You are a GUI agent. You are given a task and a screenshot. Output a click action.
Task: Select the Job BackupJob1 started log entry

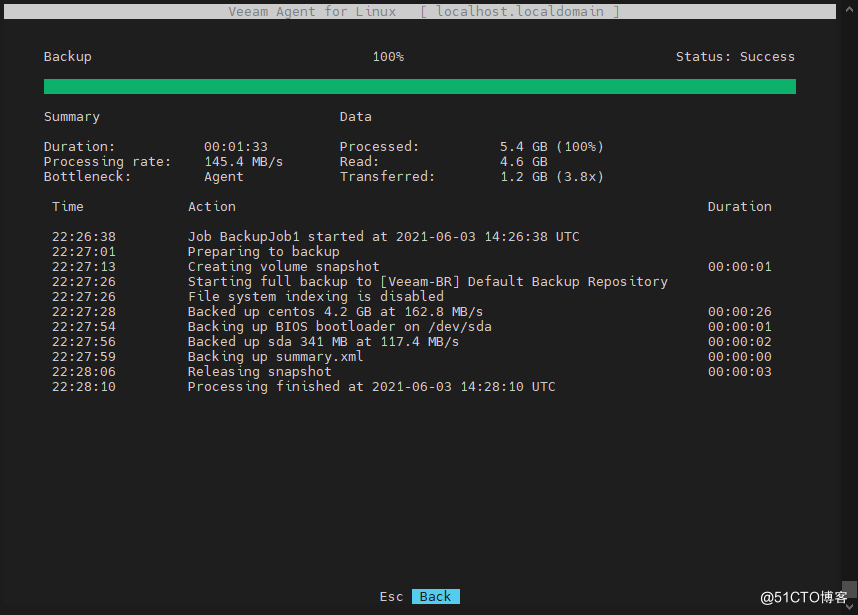click(x=384, y=236)
